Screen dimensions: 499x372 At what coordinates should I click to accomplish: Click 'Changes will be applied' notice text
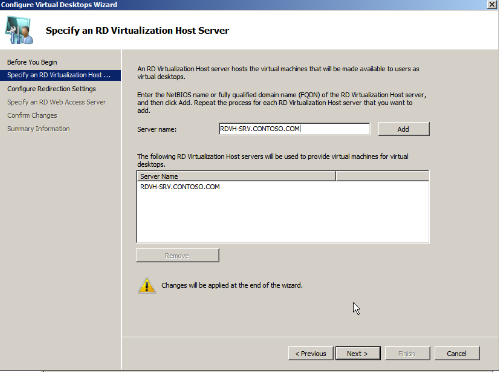coord(232,285)
